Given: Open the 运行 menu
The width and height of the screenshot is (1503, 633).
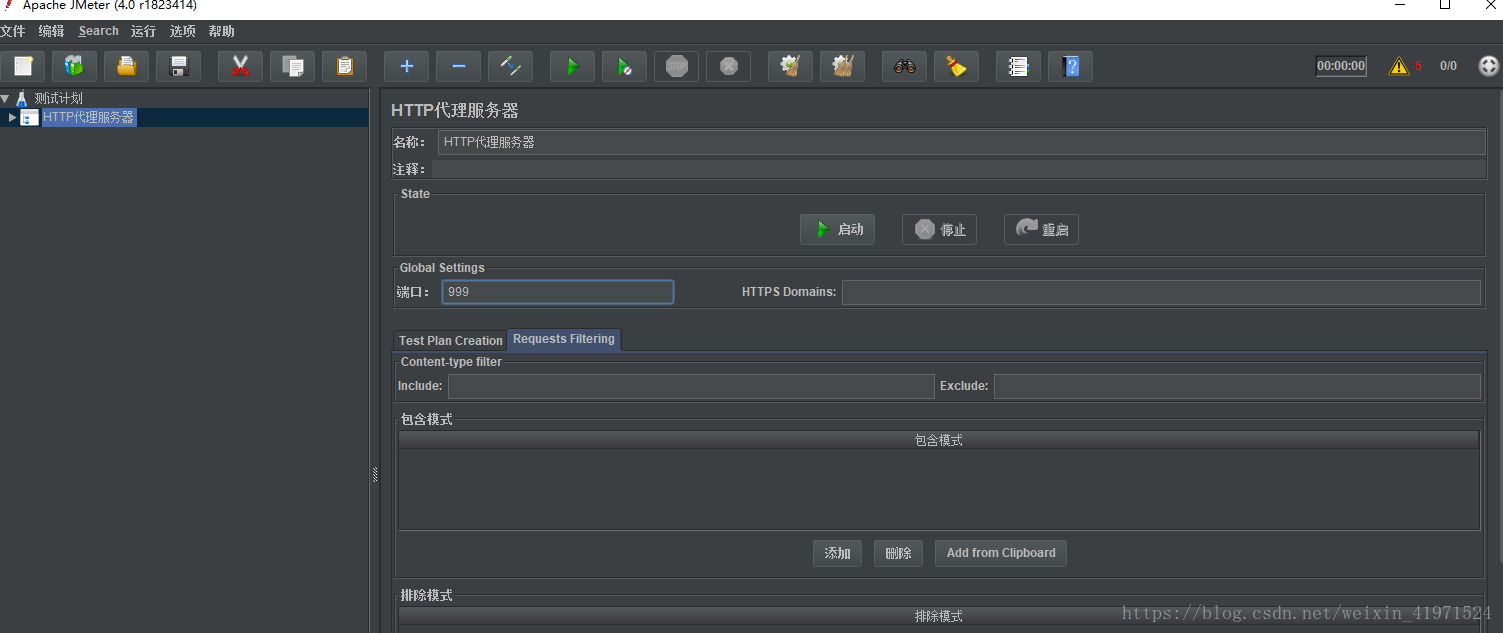Looking at the screenshot, I should pyautogui.click(x=143, y=31).
